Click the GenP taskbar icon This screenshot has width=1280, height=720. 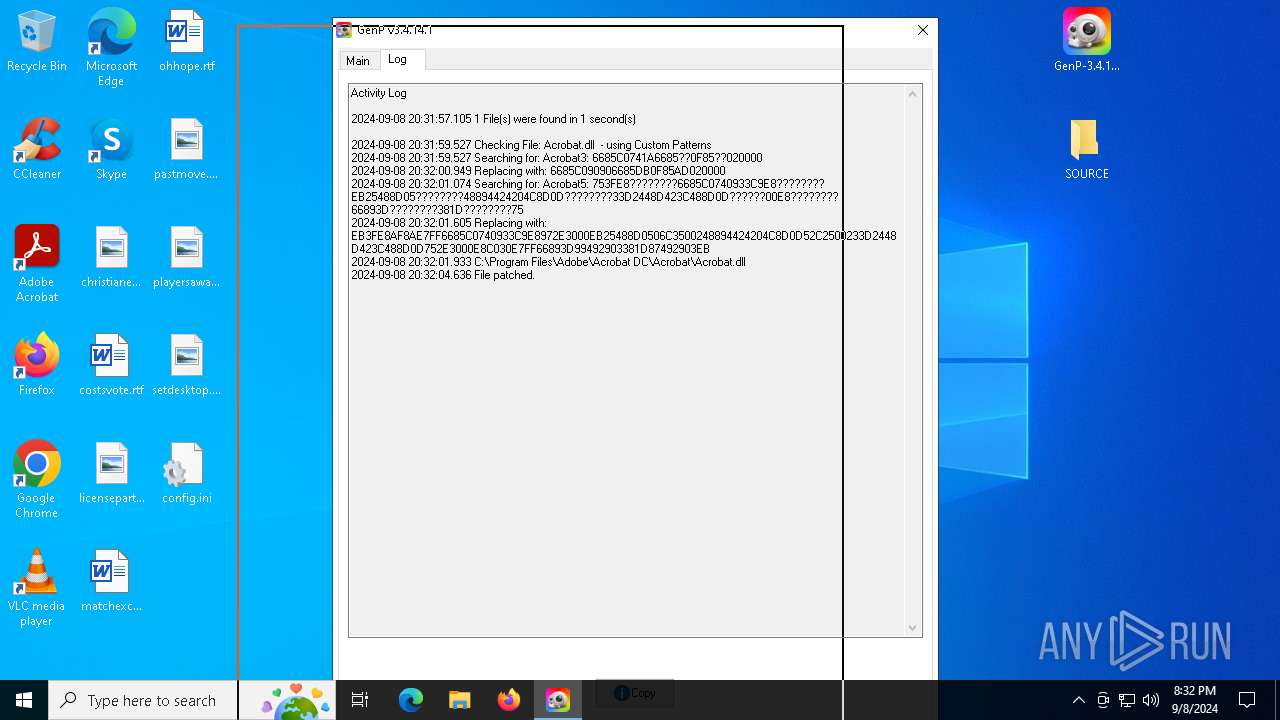tap(558, 700)
